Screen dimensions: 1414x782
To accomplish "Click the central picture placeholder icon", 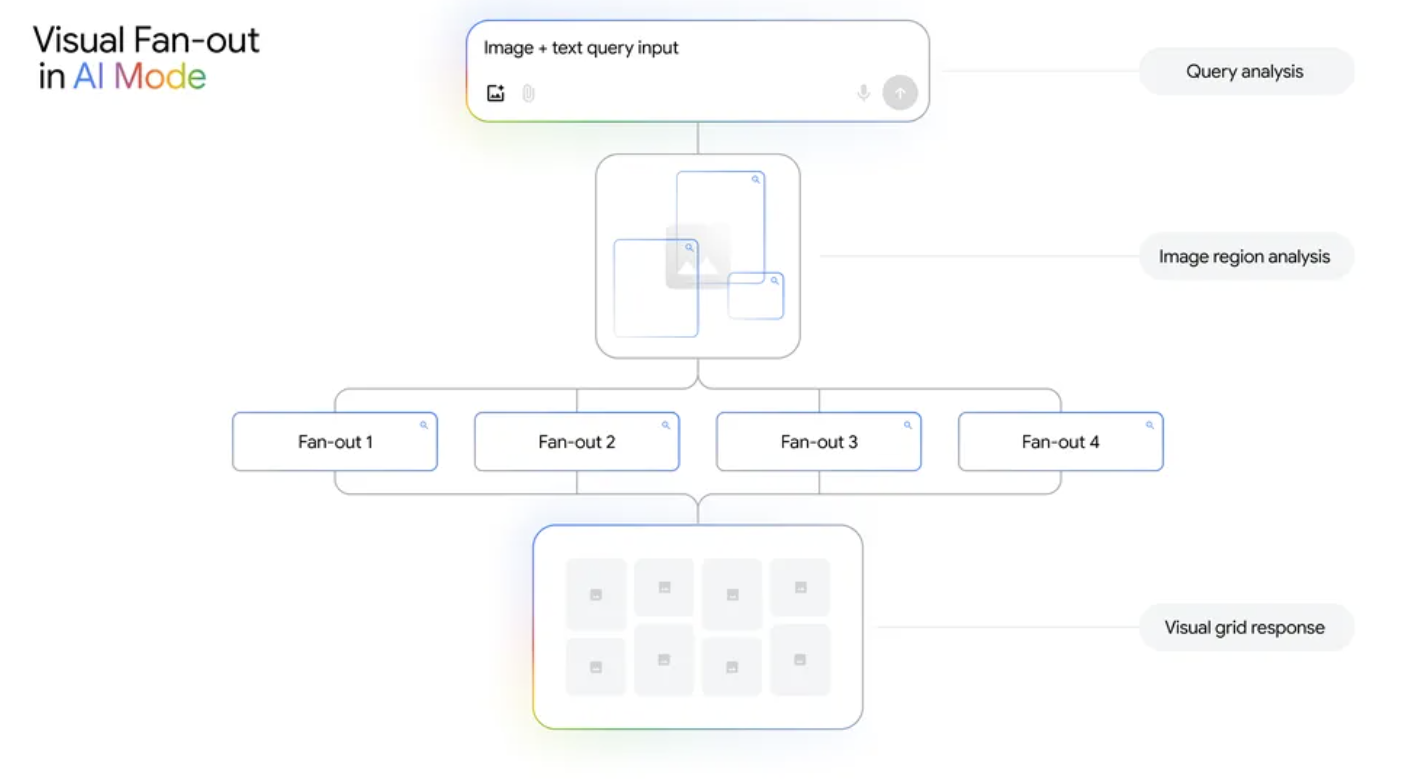I will [x=698, y=257].
